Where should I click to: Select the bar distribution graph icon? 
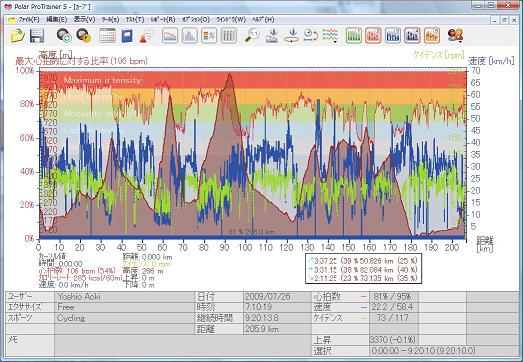coord(189,35)
